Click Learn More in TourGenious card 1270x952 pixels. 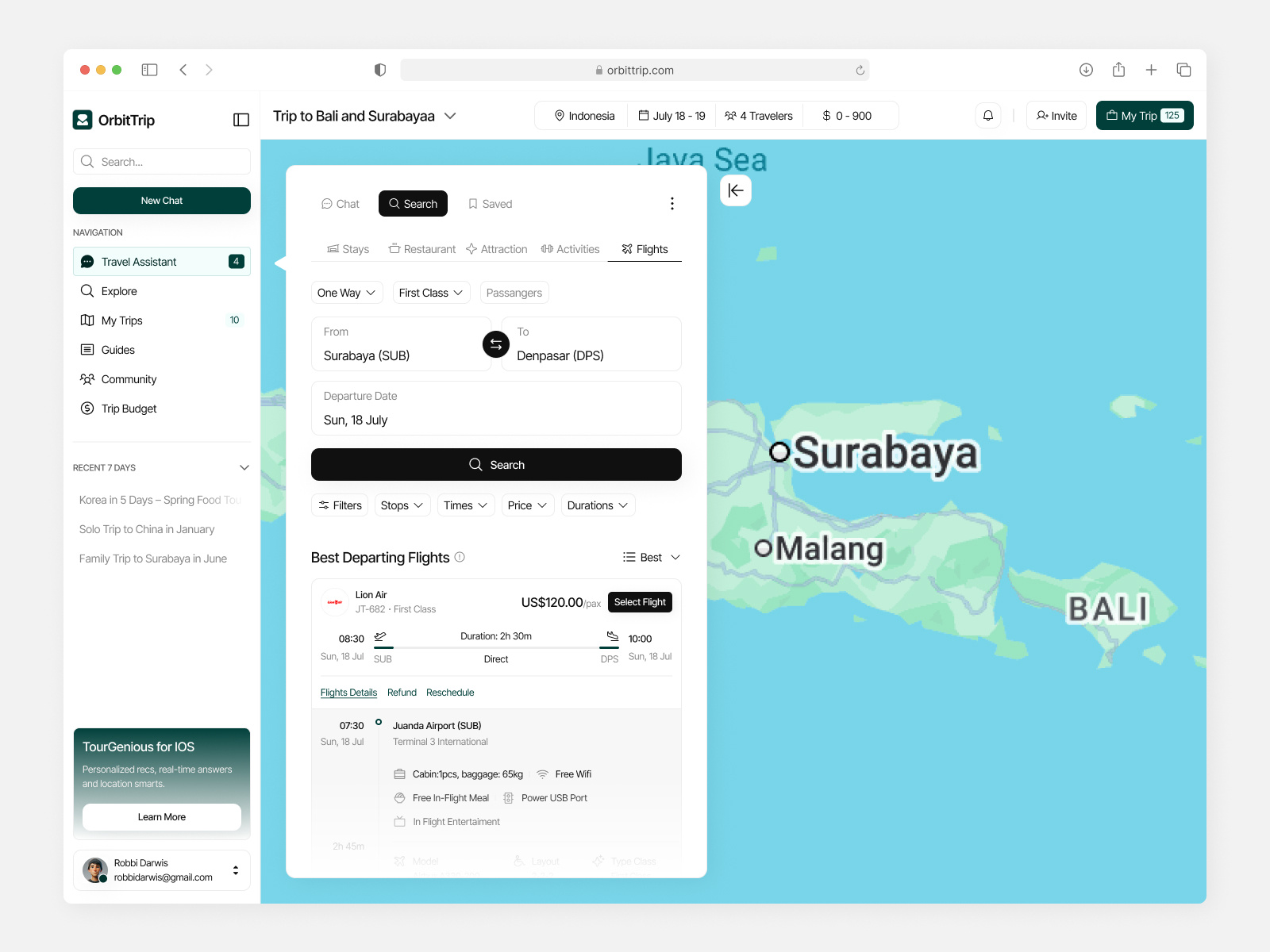tap(162, 817)
